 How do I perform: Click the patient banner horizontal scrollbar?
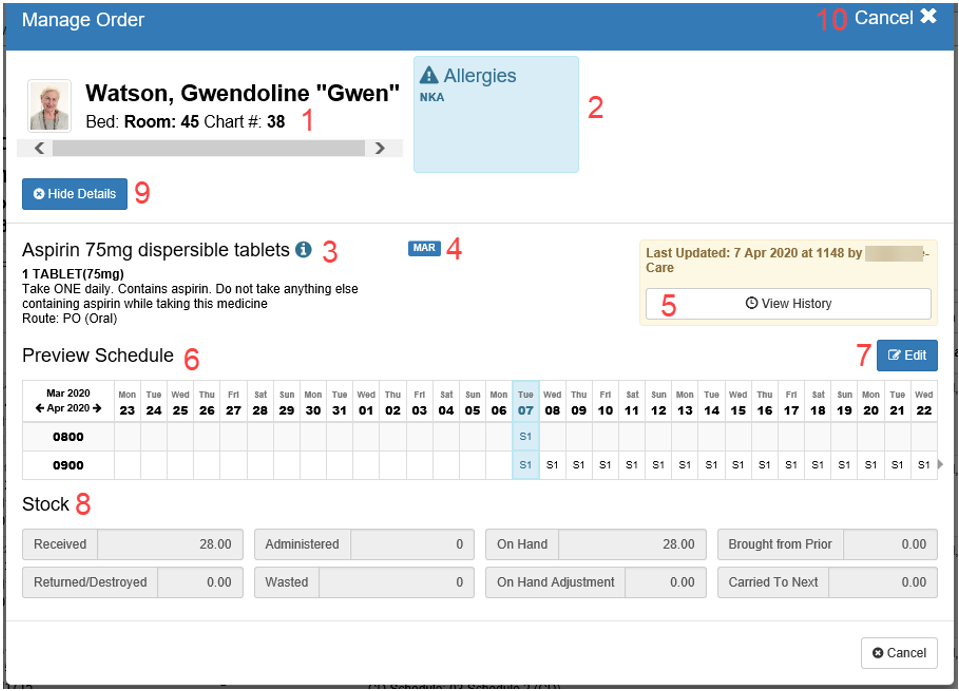tap(208, 148)
